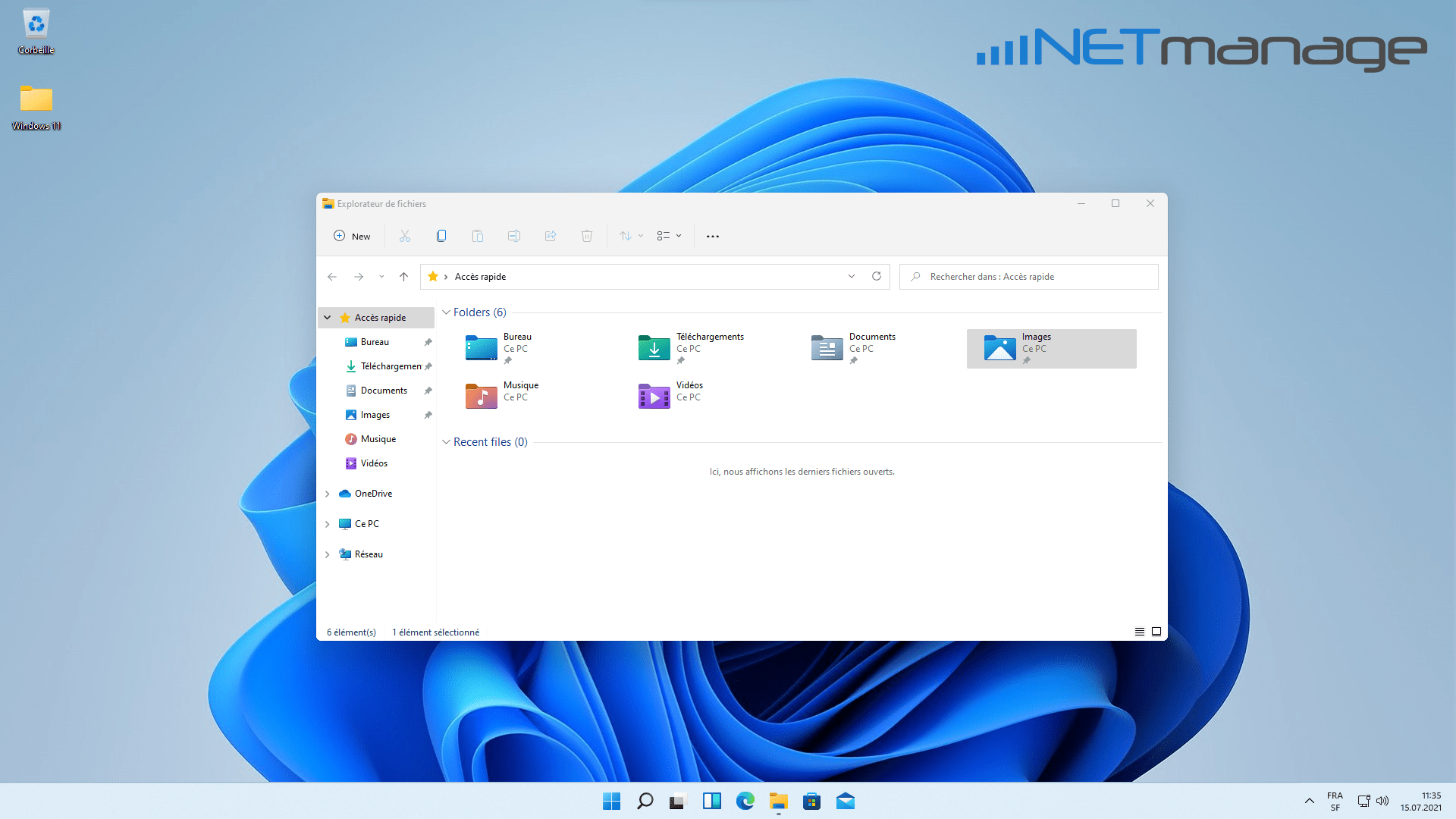Collapse the Folders (6) group
The width and height of the screenshot is (1456, 819).
pyautogui.click(x=447, y=312)
